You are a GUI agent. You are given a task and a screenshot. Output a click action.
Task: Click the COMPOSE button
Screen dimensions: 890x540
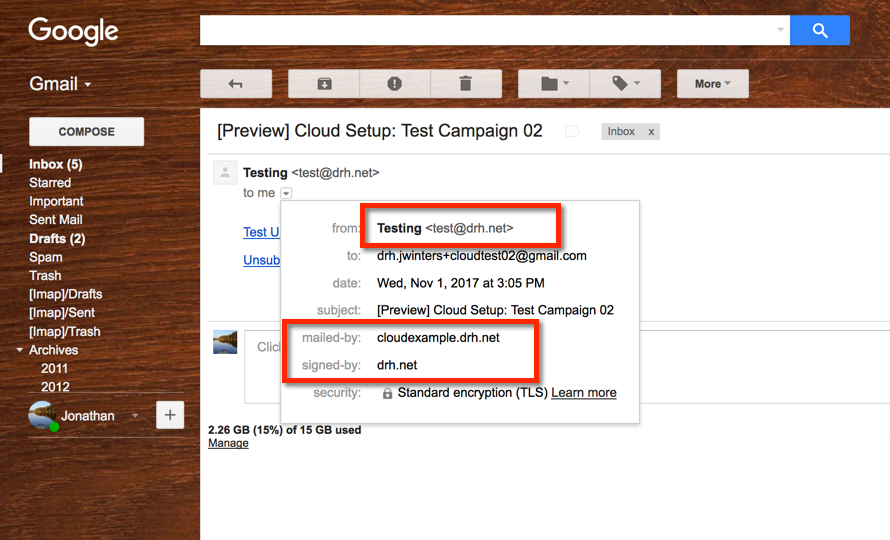point(86,132)
